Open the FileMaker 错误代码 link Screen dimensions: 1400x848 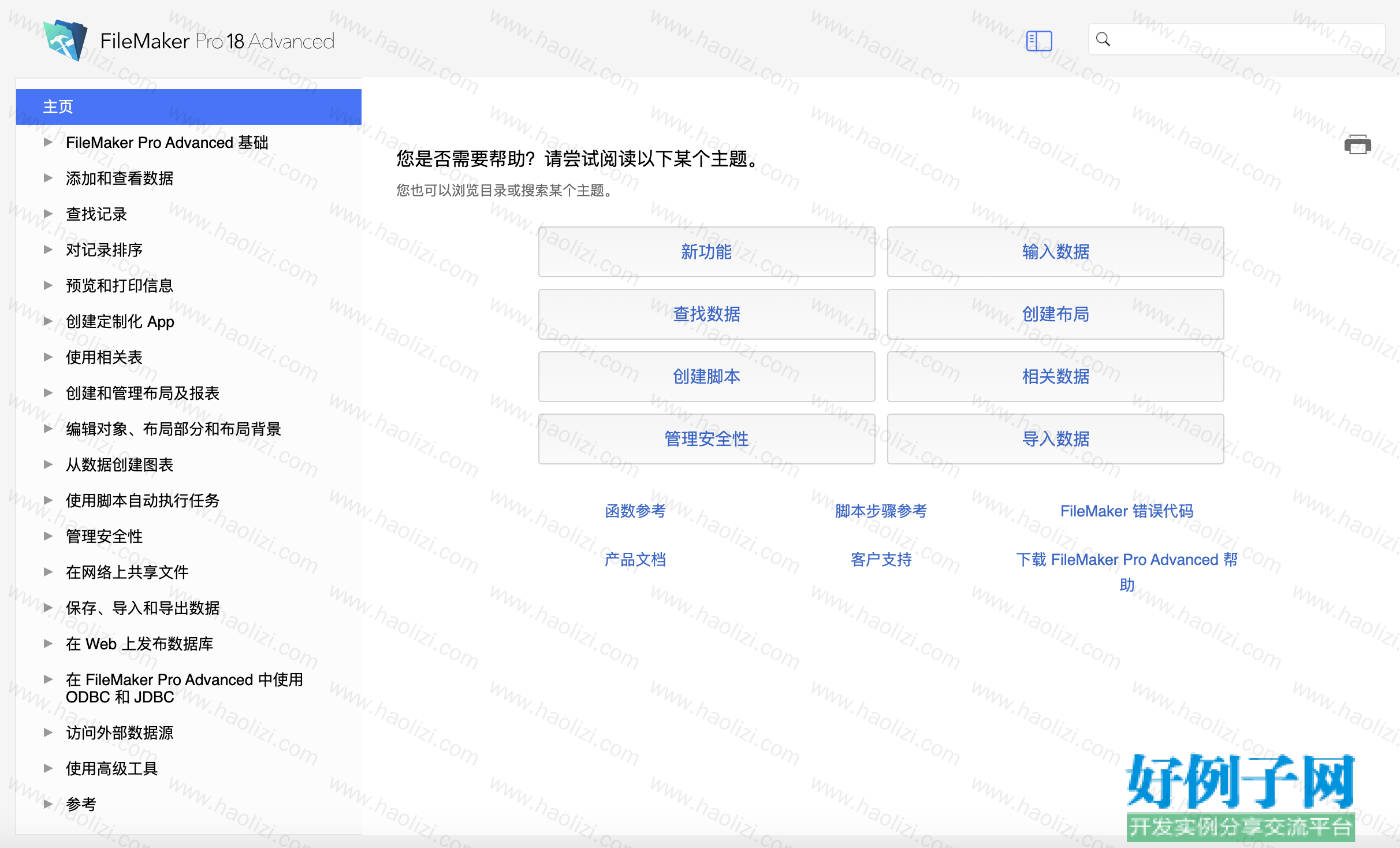1126,511
